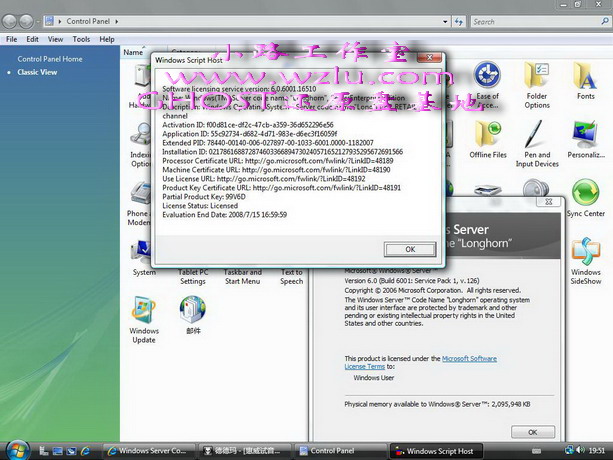Image resolution: width=613 pixels, height=460 pixels.
Task: Open the speaker sound icon in Control Panel
Action: click(536, 188)
